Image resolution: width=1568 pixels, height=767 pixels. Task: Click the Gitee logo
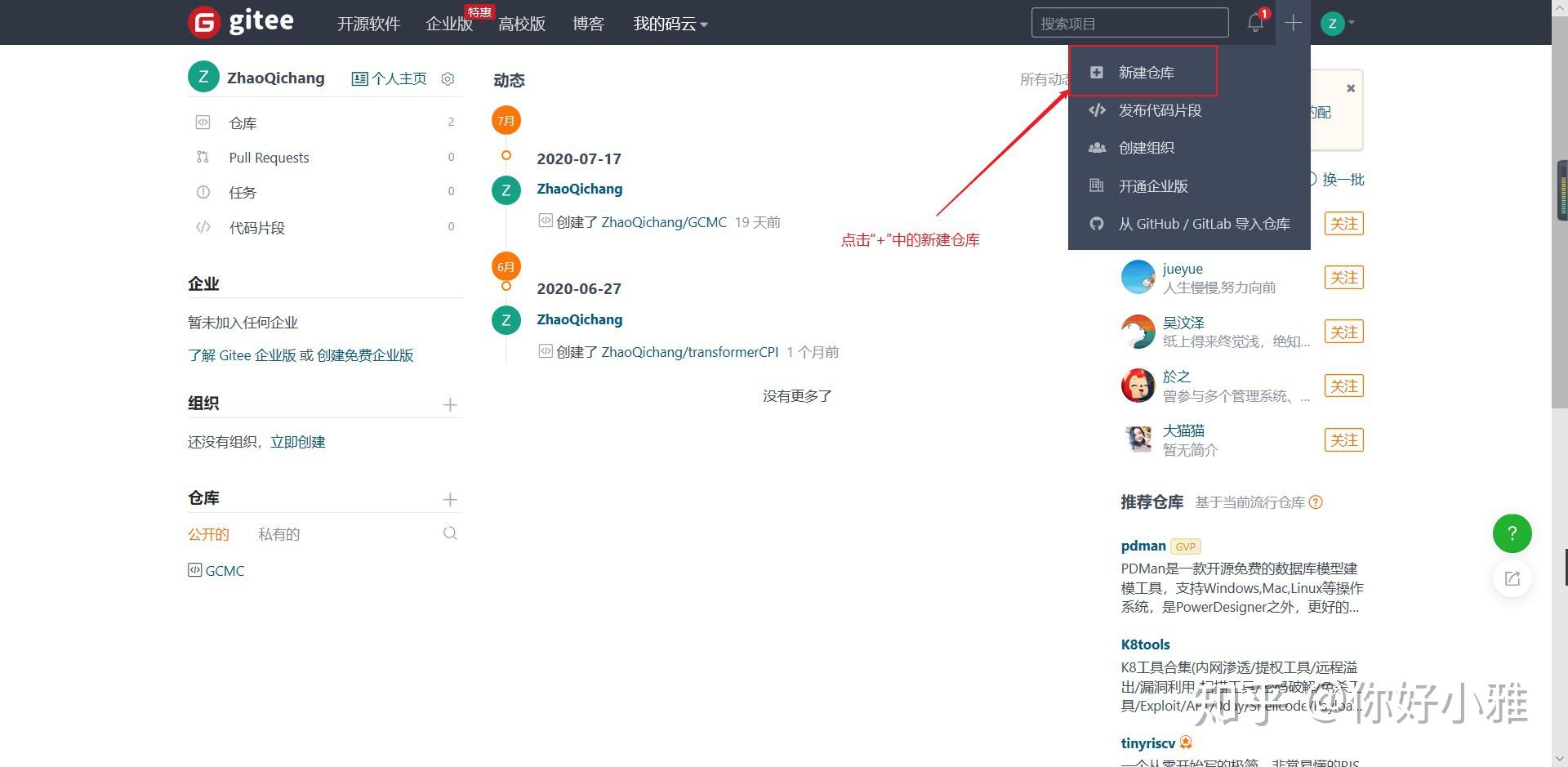[241, 22]
